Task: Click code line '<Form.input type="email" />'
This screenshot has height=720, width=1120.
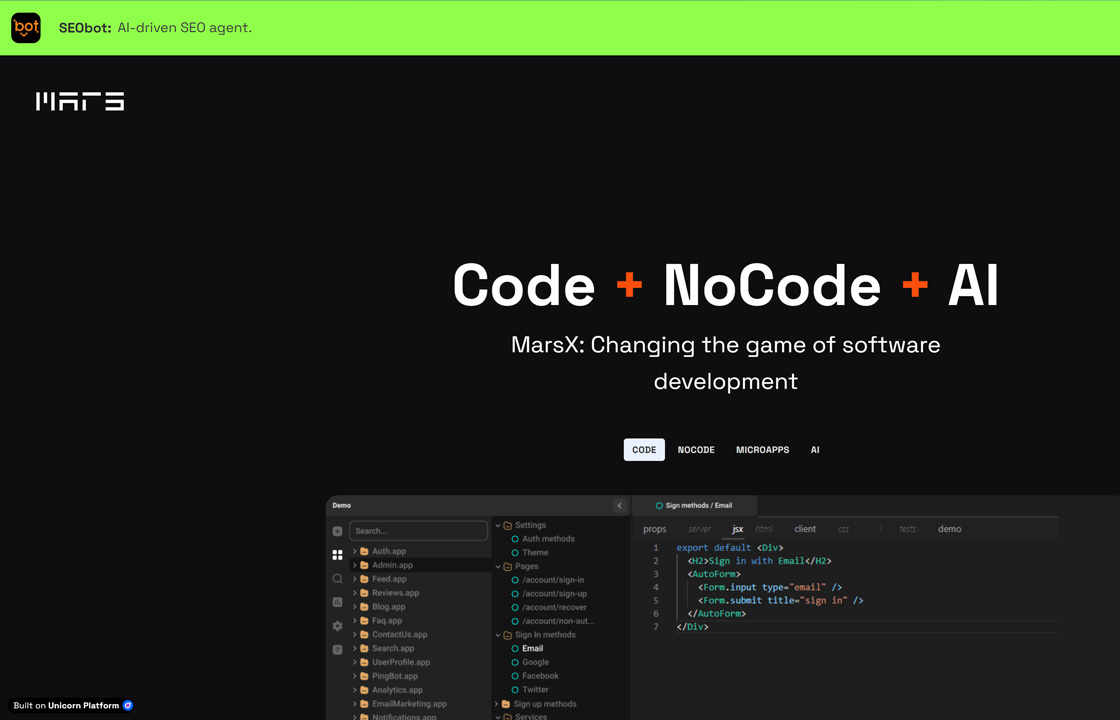Action: [x=770, y=588]
